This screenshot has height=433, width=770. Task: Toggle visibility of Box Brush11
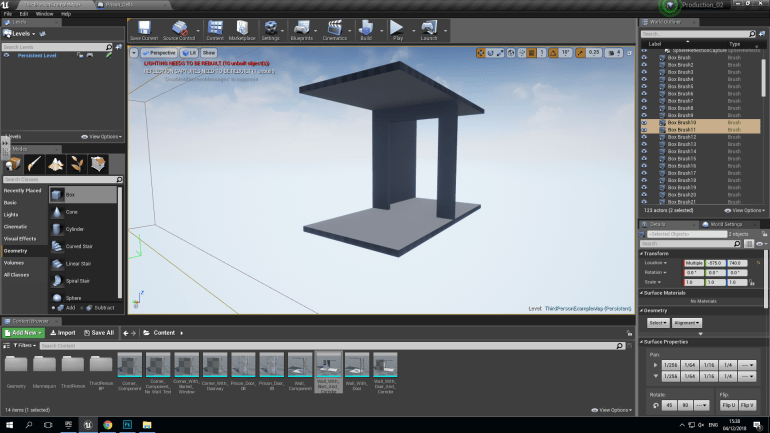pos(644,130)
